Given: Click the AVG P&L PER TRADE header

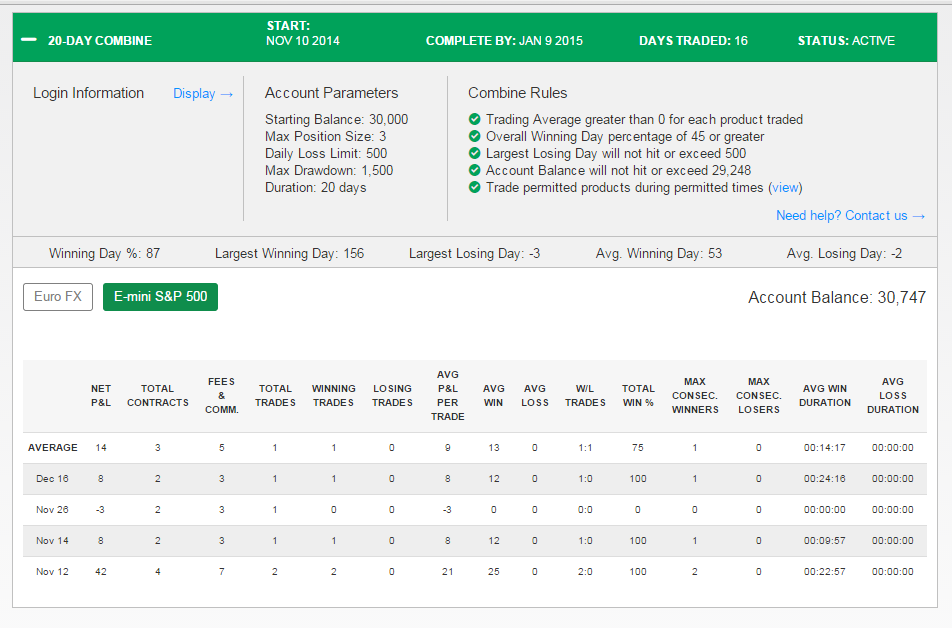Looking at the screenshot, I should tap(447, 395).
